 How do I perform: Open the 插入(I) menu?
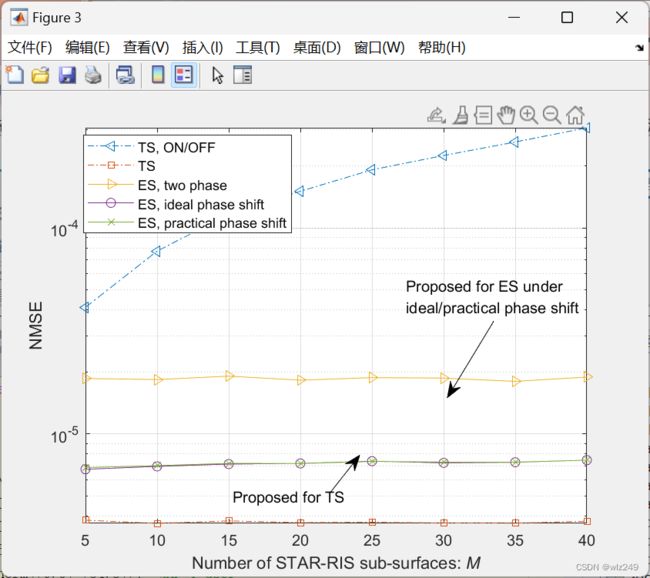(203, 47)
